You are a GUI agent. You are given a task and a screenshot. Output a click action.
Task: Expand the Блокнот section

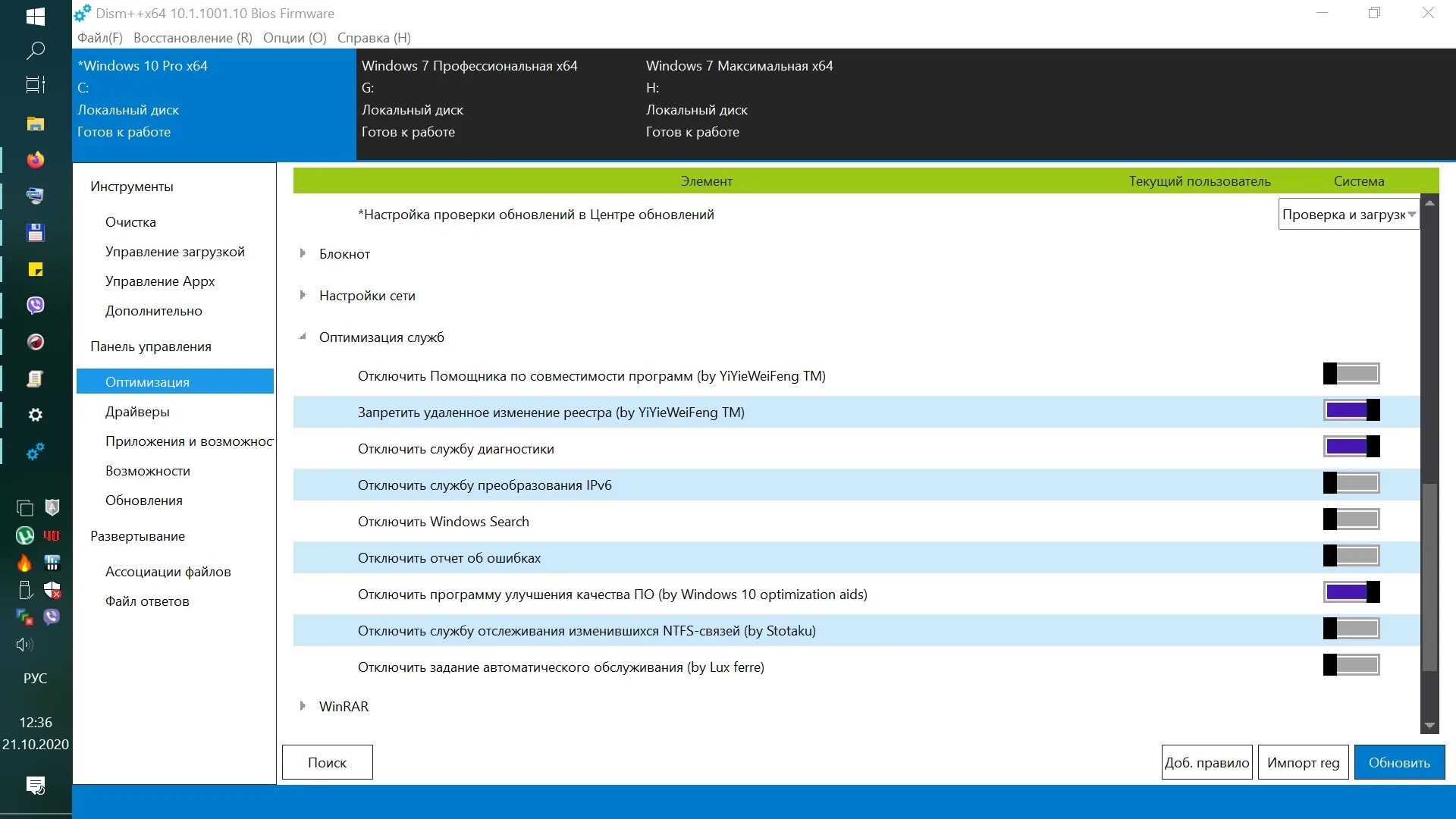pos(303,253)
